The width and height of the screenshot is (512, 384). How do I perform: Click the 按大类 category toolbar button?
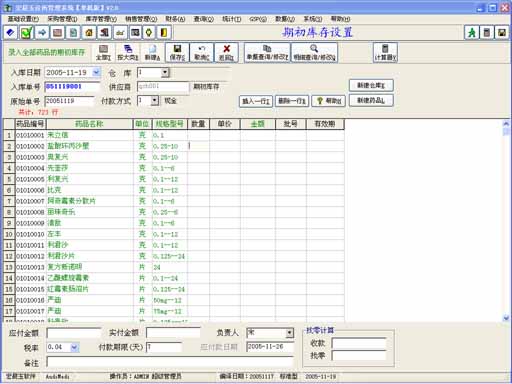pos(128,52)
